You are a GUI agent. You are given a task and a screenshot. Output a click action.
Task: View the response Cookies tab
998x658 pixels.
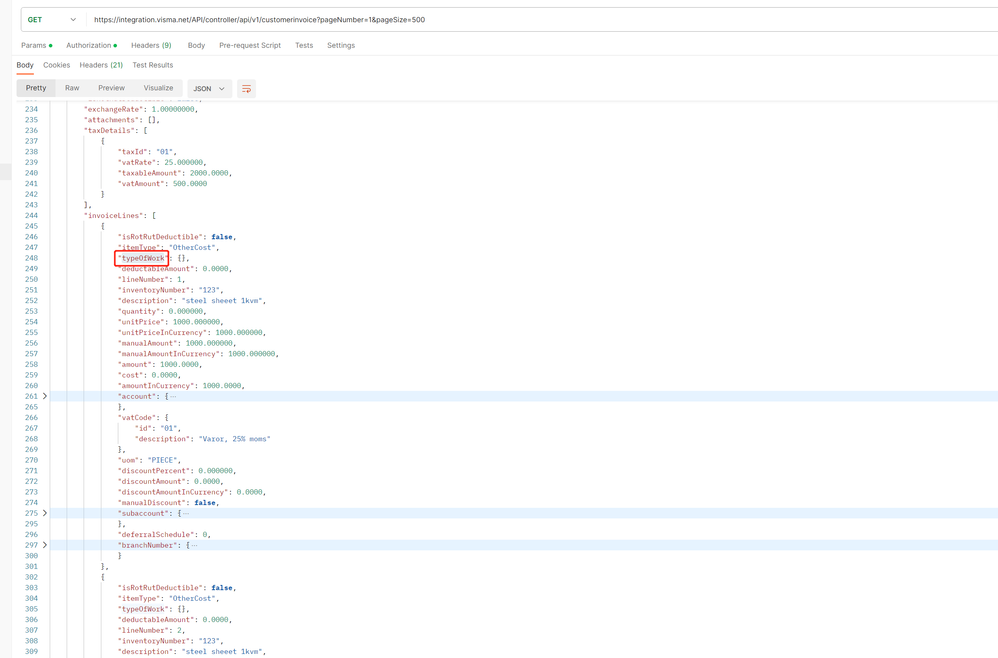[x=57, y=65]
